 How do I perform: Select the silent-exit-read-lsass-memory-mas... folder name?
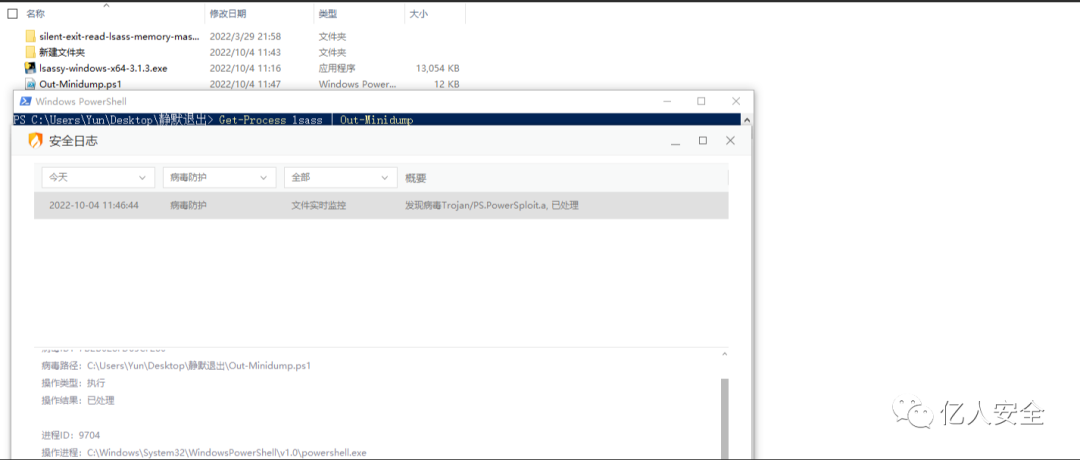(x=119, y=36)
